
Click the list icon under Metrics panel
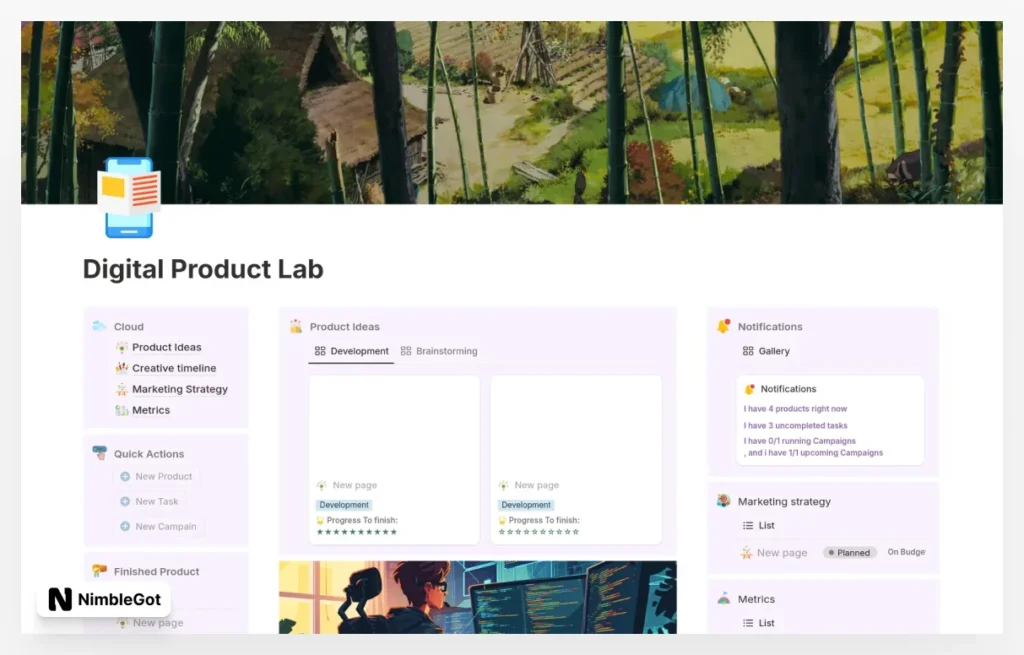(x=748, y=623)
